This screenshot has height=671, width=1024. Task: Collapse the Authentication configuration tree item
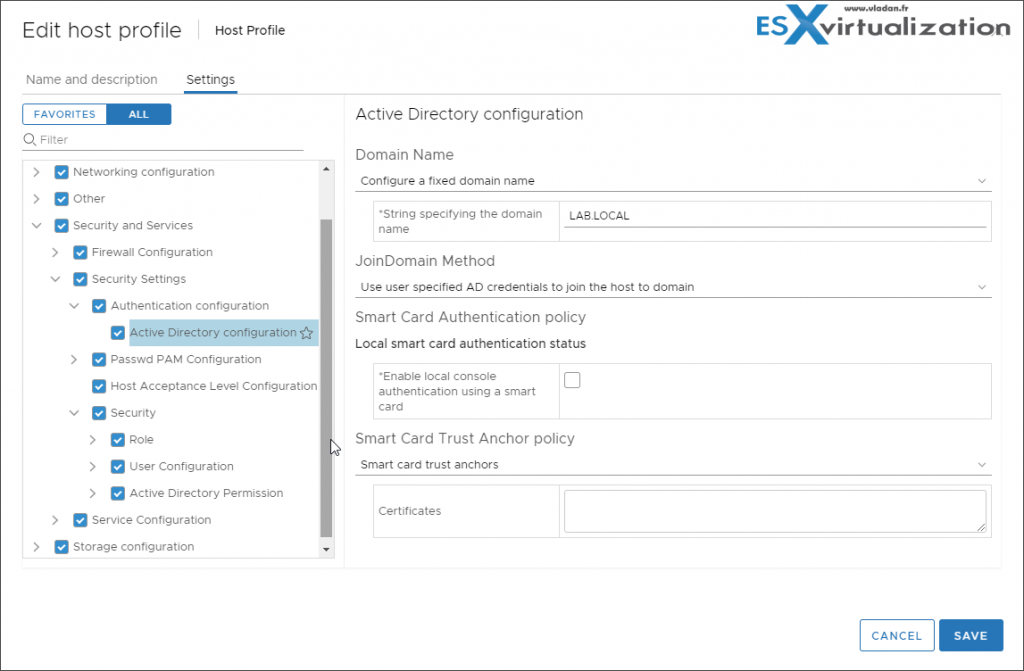point(74,305)
